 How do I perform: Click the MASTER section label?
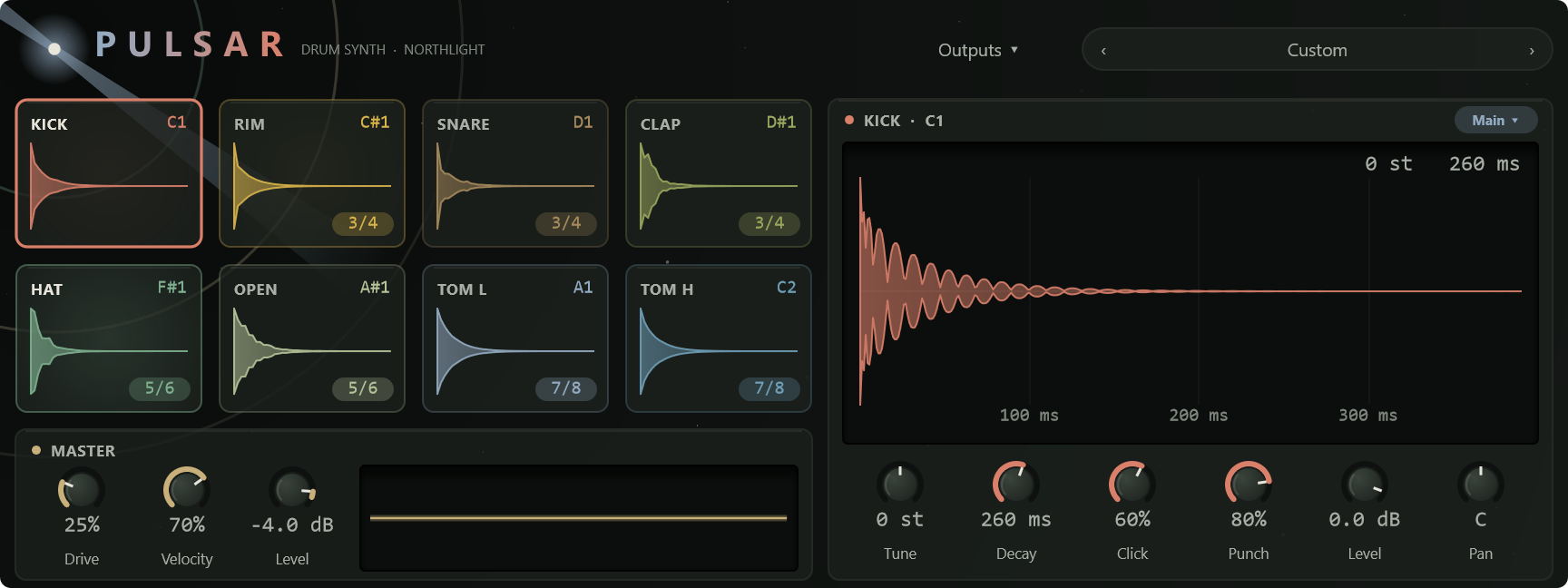tap(83, 451)
